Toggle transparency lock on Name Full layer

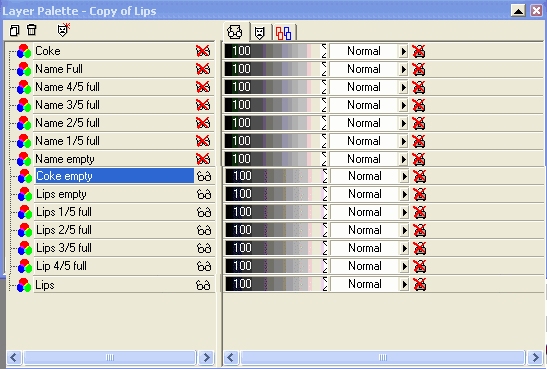point(419,69)
